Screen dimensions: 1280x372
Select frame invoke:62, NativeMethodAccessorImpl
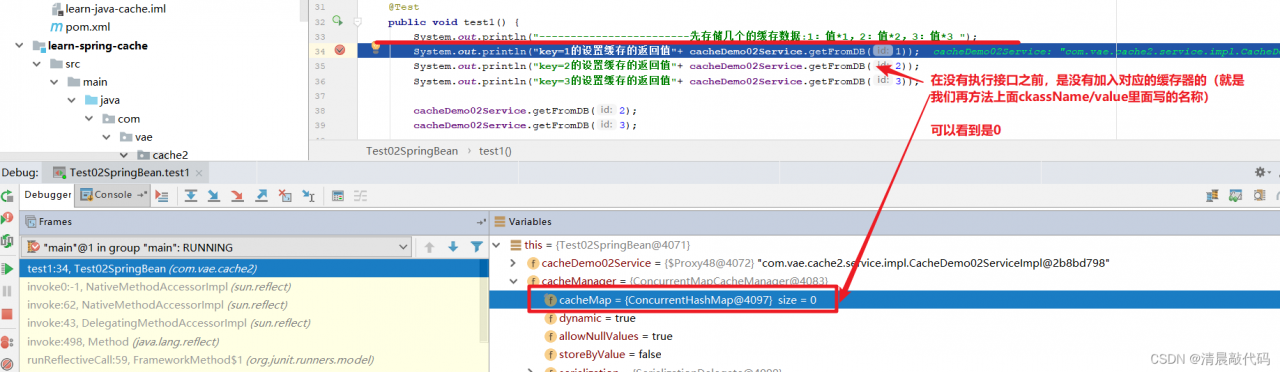[253, 305]
